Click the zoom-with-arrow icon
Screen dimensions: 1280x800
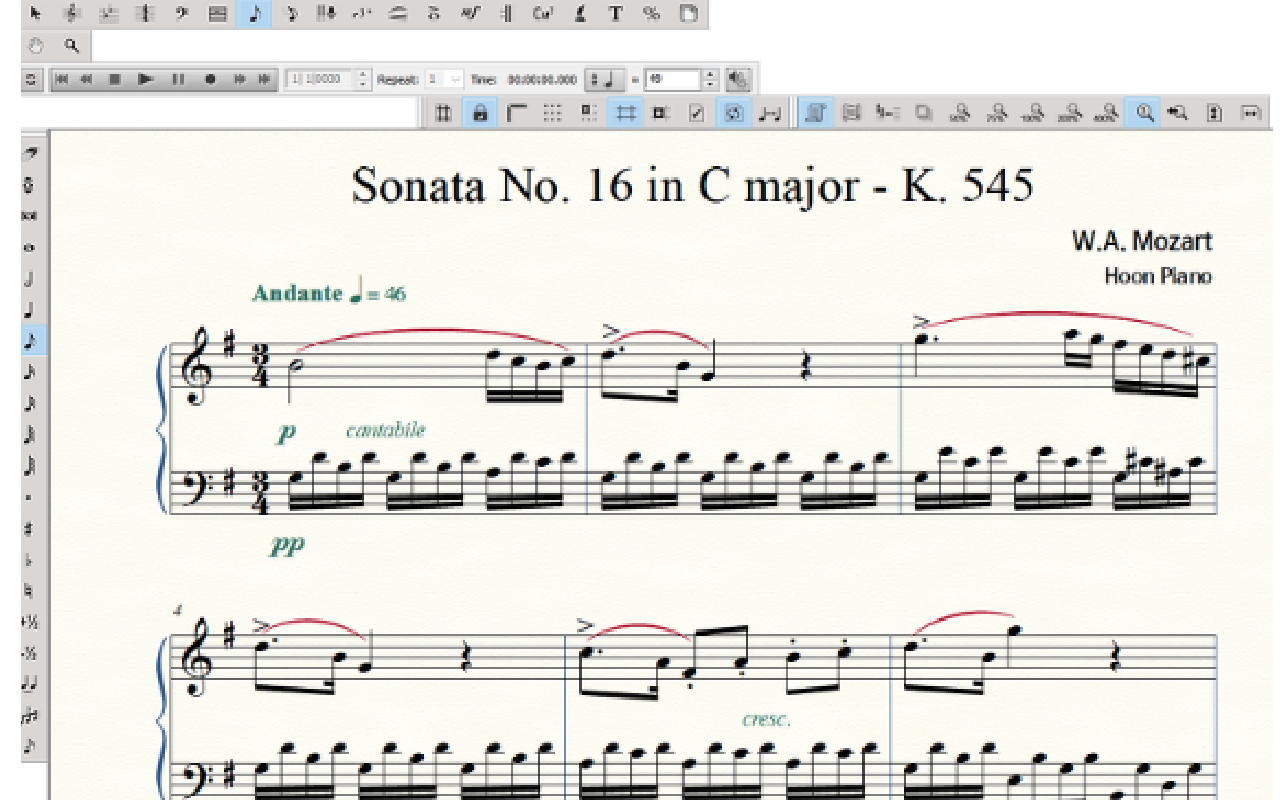pos(1179,113)
